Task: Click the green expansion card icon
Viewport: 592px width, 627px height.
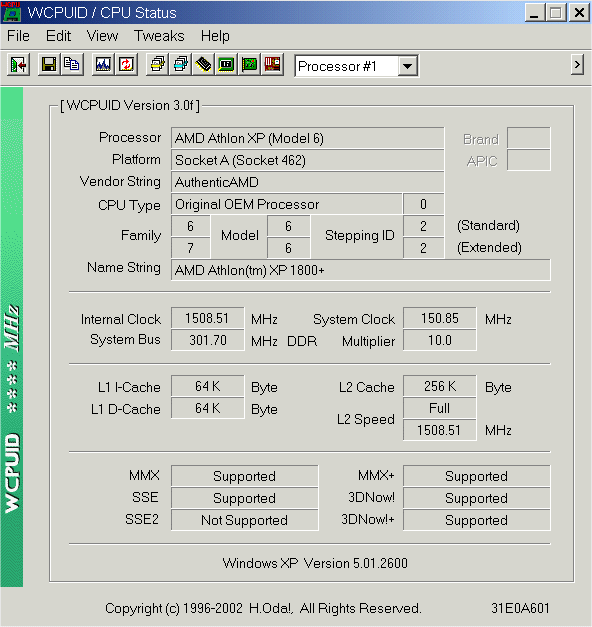Action: pyautogui.click(x=250, y=64)
